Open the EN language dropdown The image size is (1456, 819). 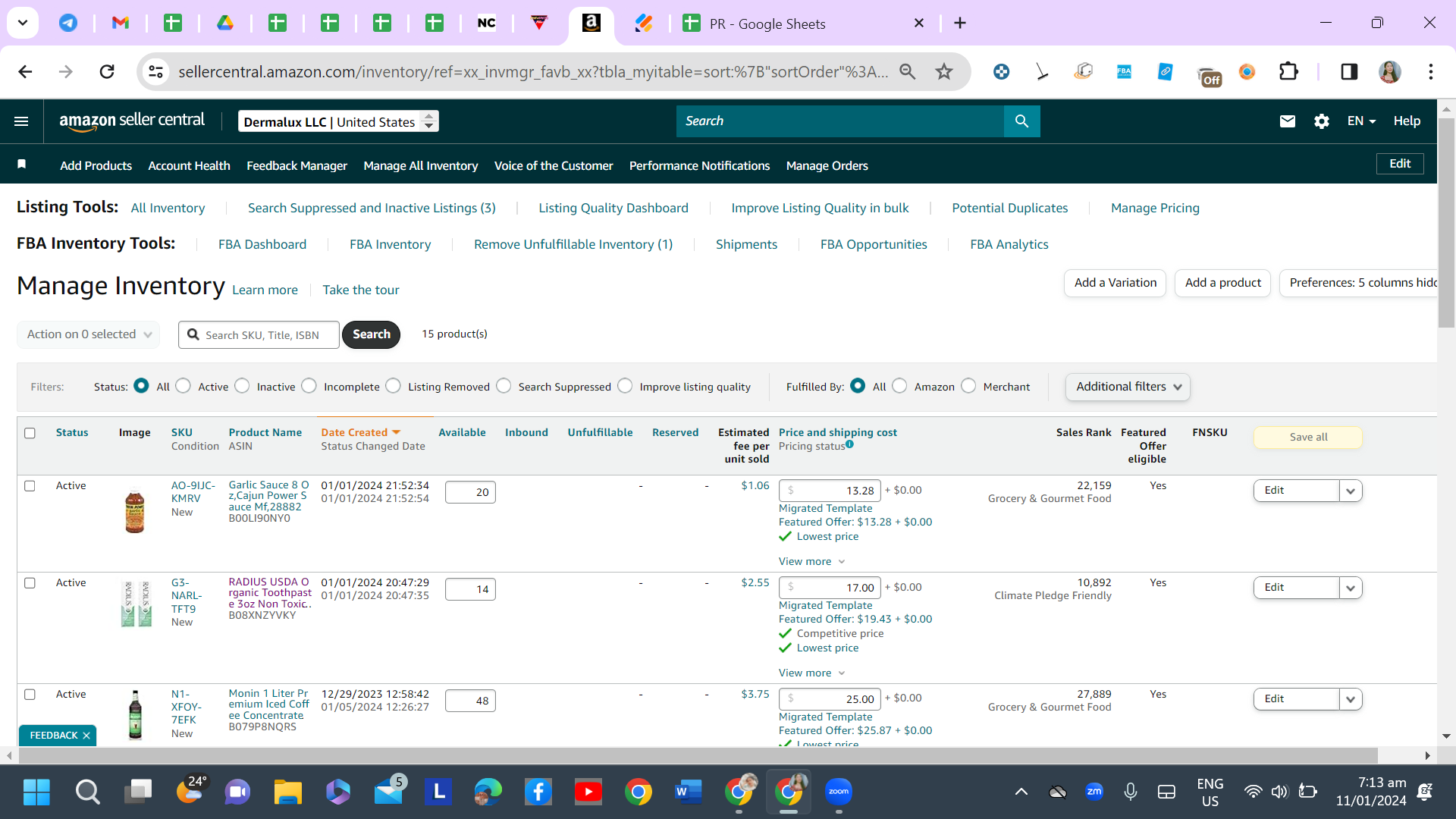[1361, 121]
